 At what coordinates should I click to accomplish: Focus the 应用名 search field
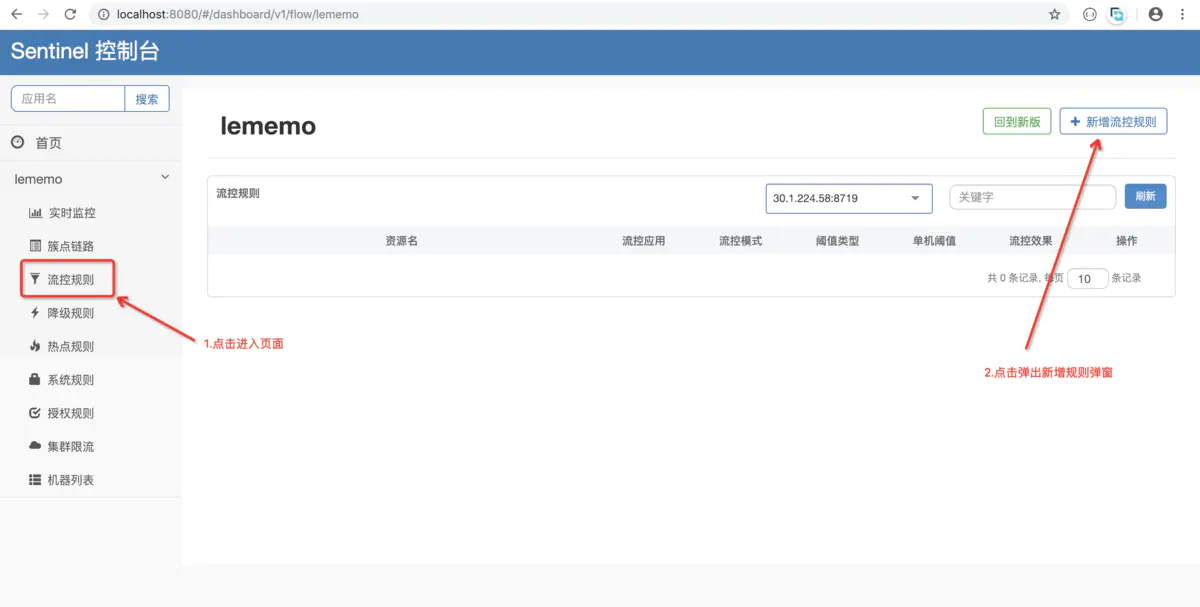[x=68, y=98]
